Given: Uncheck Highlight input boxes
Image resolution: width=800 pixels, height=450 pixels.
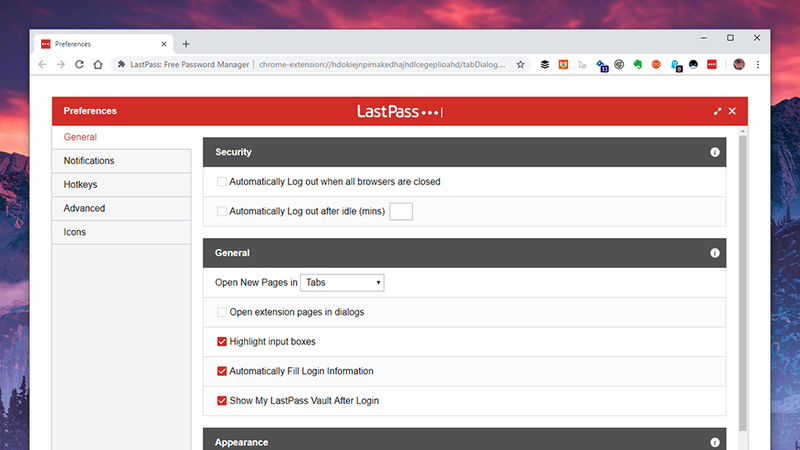Looking at the screenshot, I should pyautogui.click(x=221, y=342).
